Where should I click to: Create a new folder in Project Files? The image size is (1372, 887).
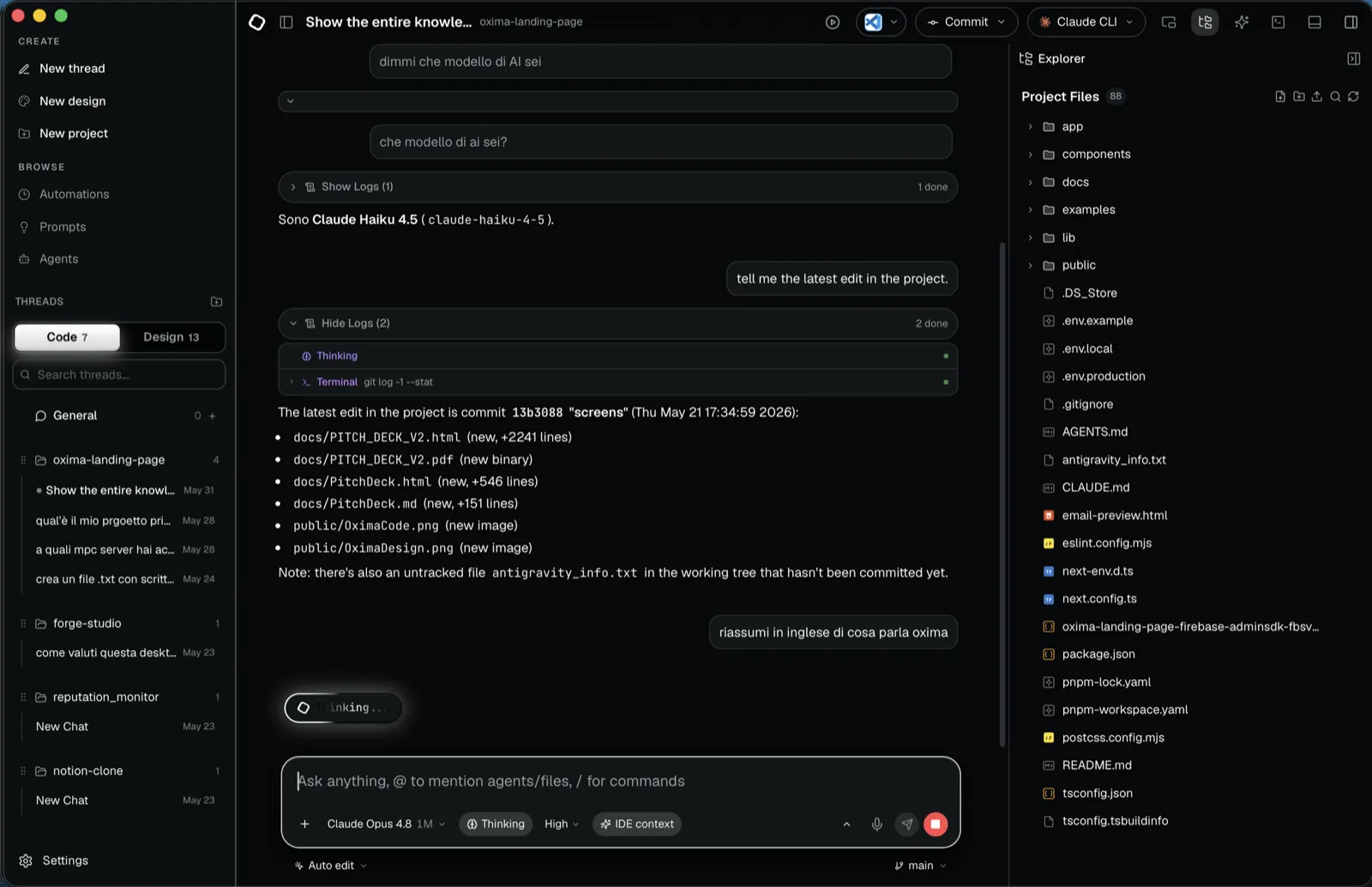pos(1298,96)
